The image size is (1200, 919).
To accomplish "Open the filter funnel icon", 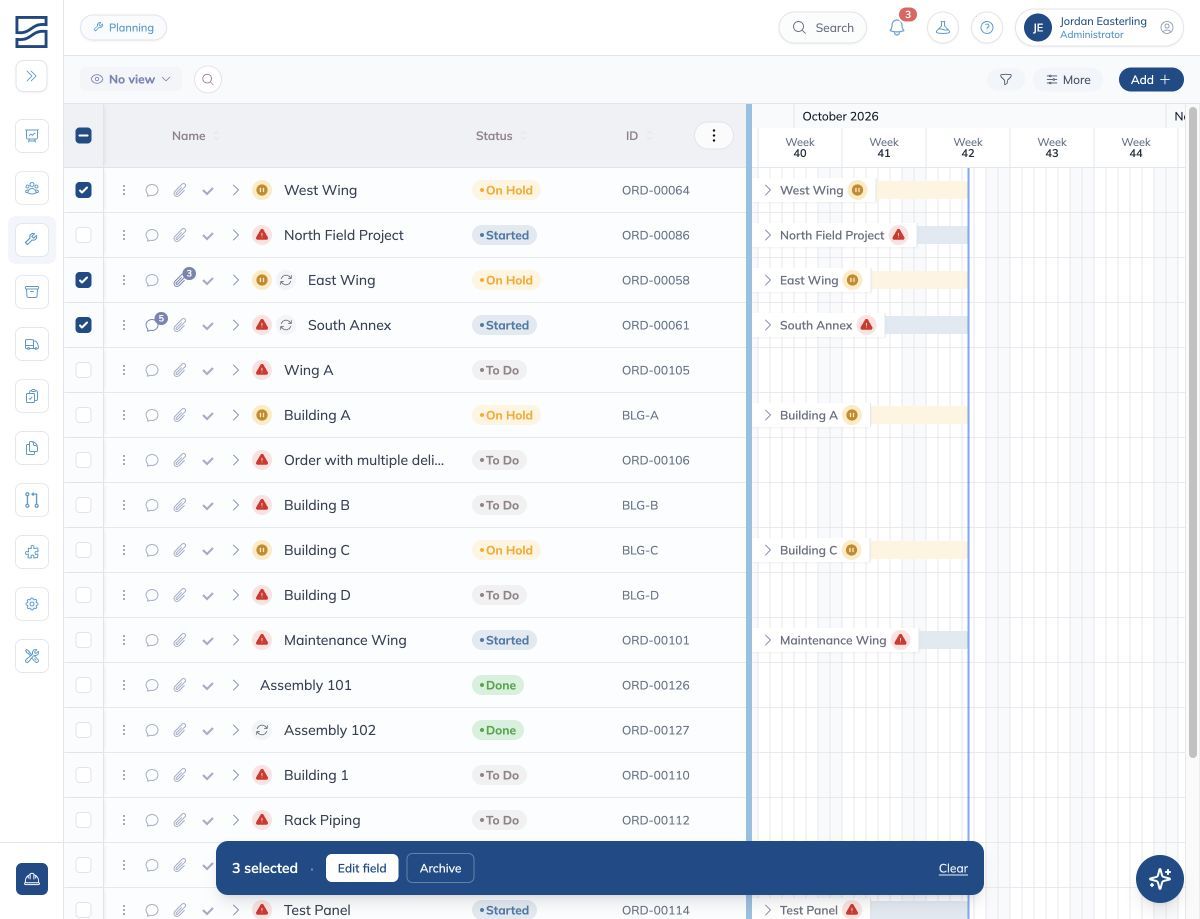I will point(1006,80).
